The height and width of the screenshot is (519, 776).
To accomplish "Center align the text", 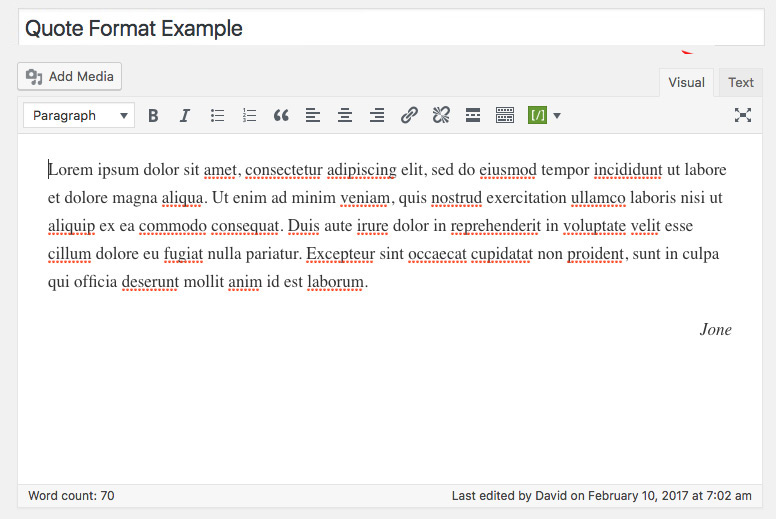I will [345, 116].
